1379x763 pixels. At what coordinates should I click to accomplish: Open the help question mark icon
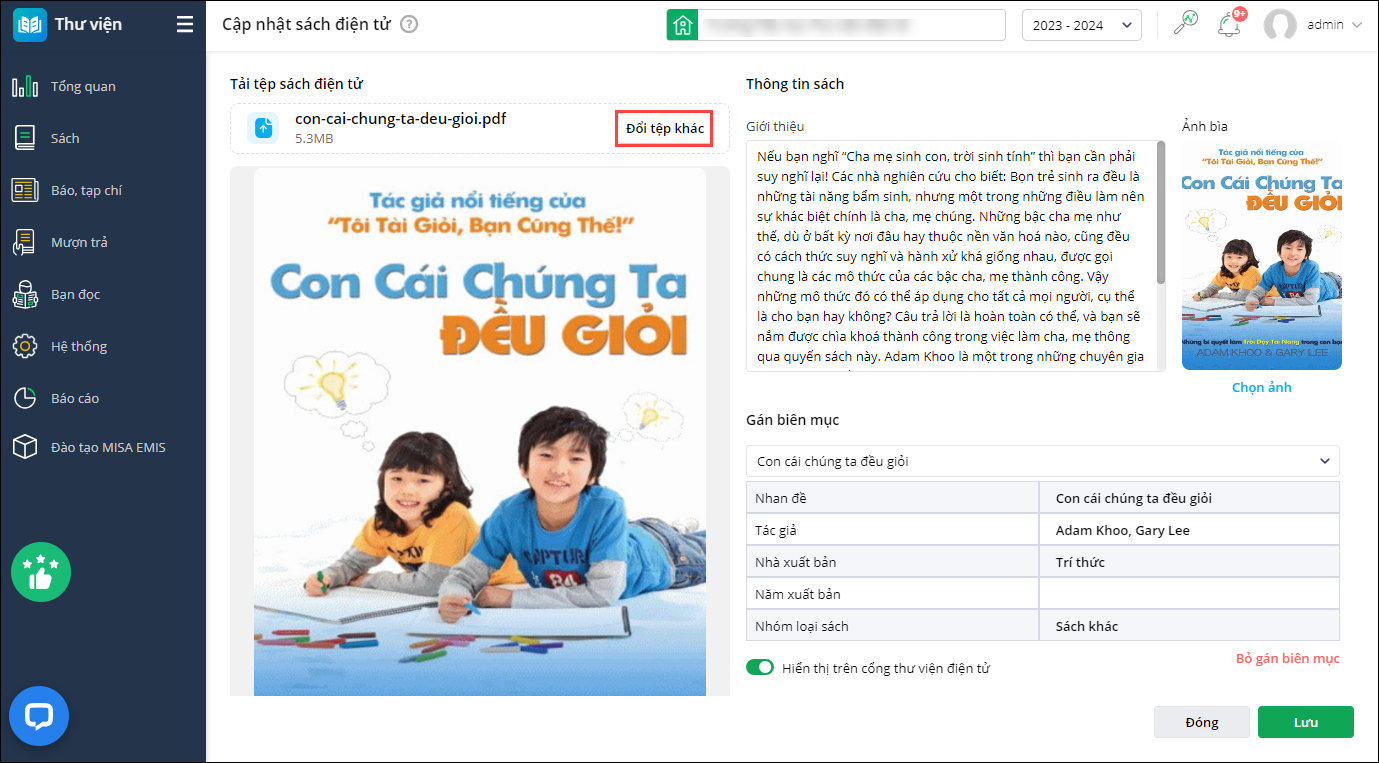pyautogui.click(x=408, y=25)
